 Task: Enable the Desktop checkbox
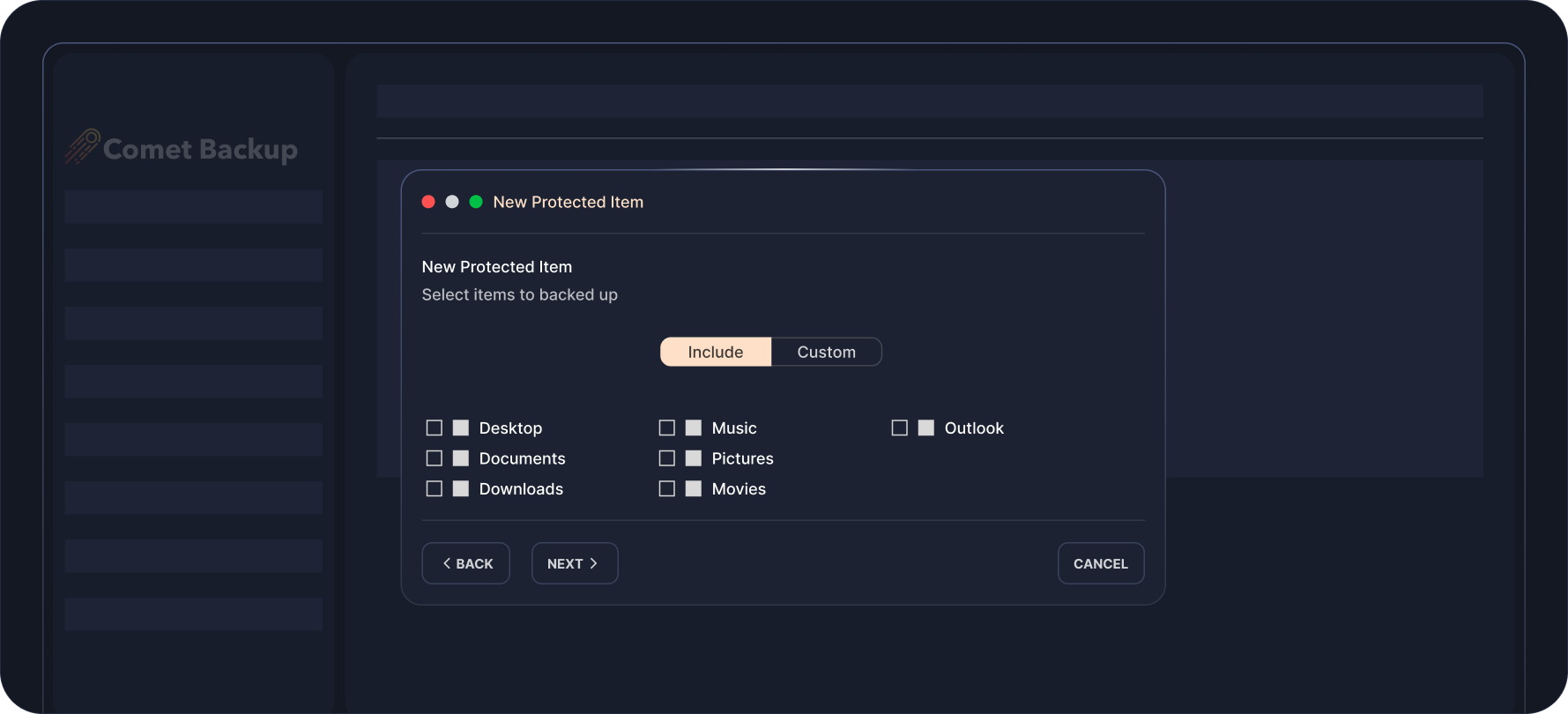(x=435, y=428)
